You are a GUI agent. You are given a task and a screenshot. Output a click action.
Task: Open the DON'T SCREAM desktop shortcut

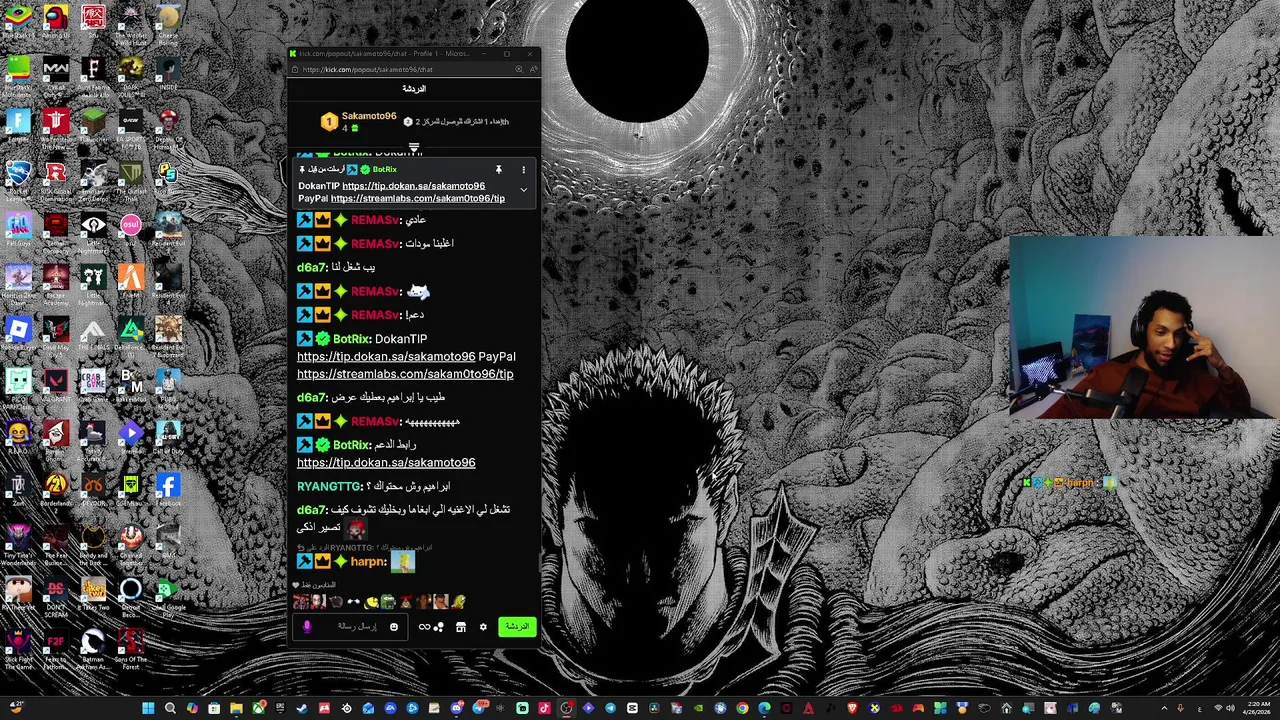point(56,590)
